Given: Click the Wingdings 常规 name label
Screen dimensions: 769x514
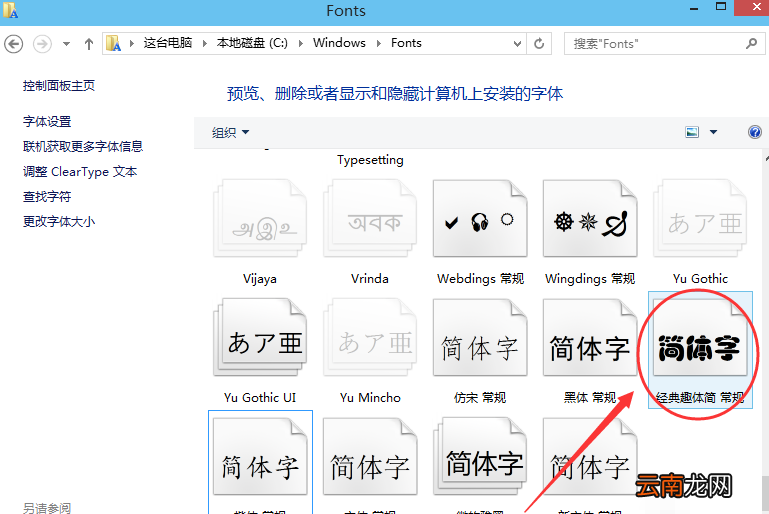Looking at the screenshot, I should [590, 279].
